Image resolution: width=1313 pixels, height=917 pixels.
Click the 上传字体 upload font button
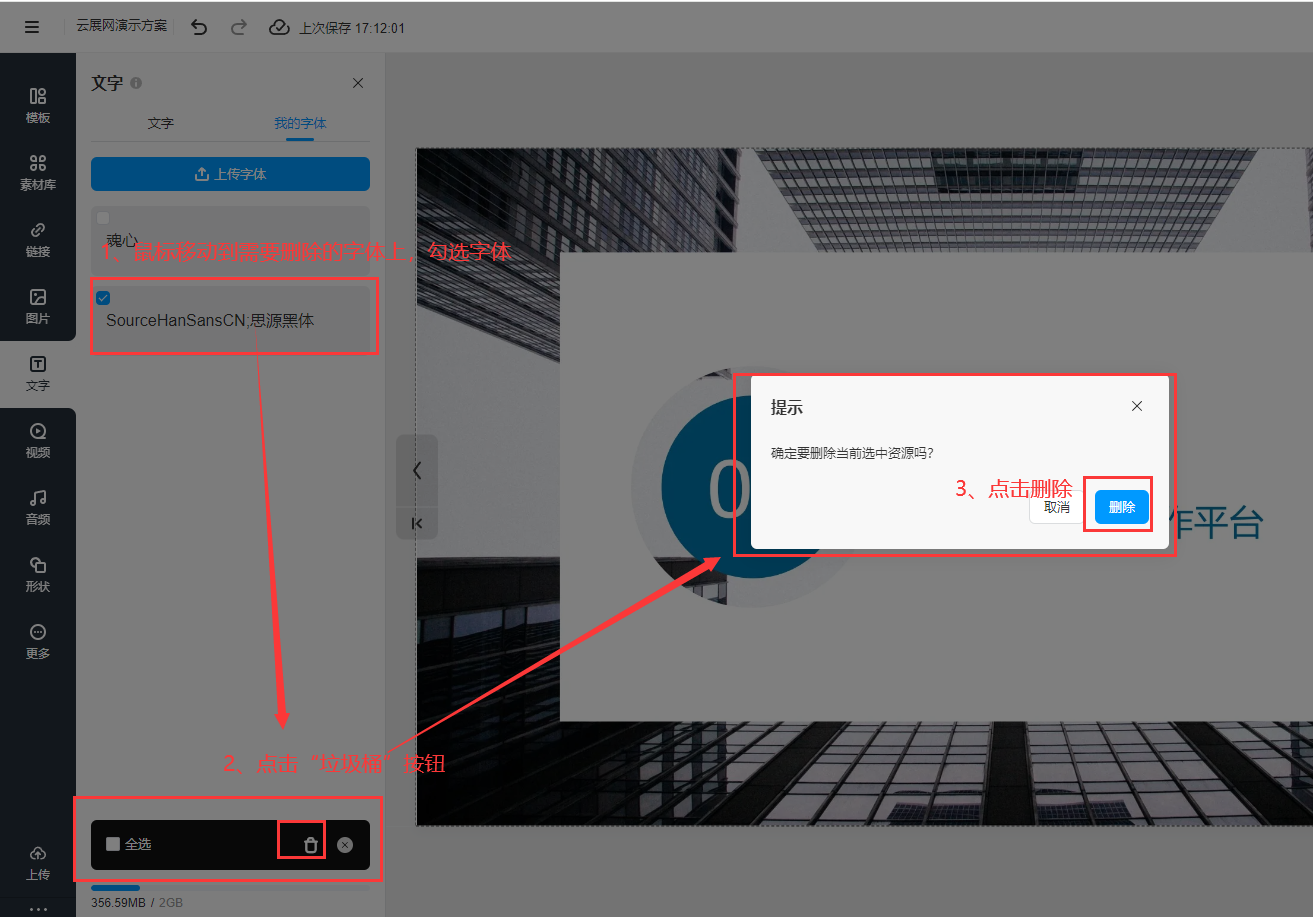click(230, 174)
